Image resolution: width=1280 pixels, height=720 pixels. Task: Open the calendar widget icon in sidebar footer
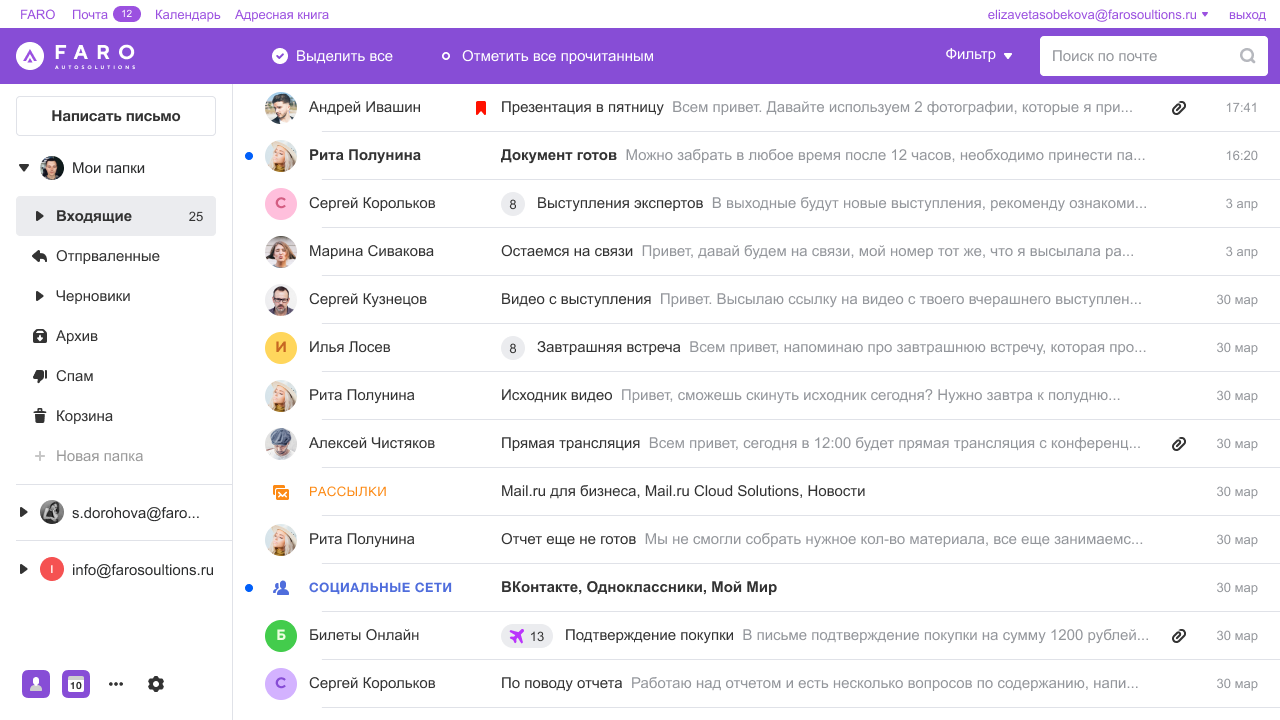pyautogui.click(x=76, y=684)
